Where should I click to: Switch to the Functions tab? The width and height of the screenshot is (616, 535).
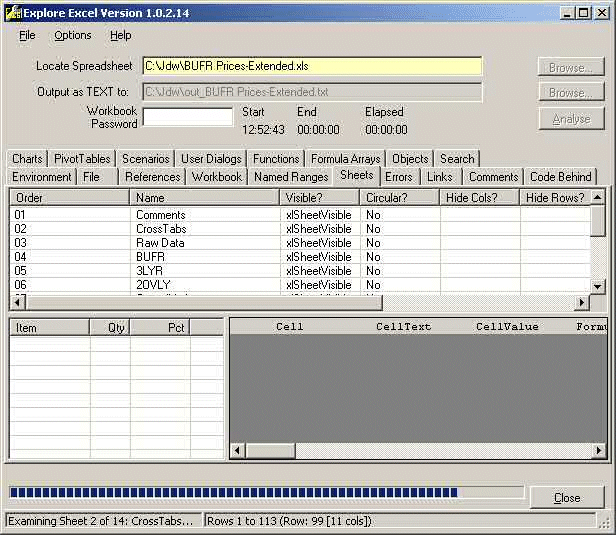tap(276, 159)
